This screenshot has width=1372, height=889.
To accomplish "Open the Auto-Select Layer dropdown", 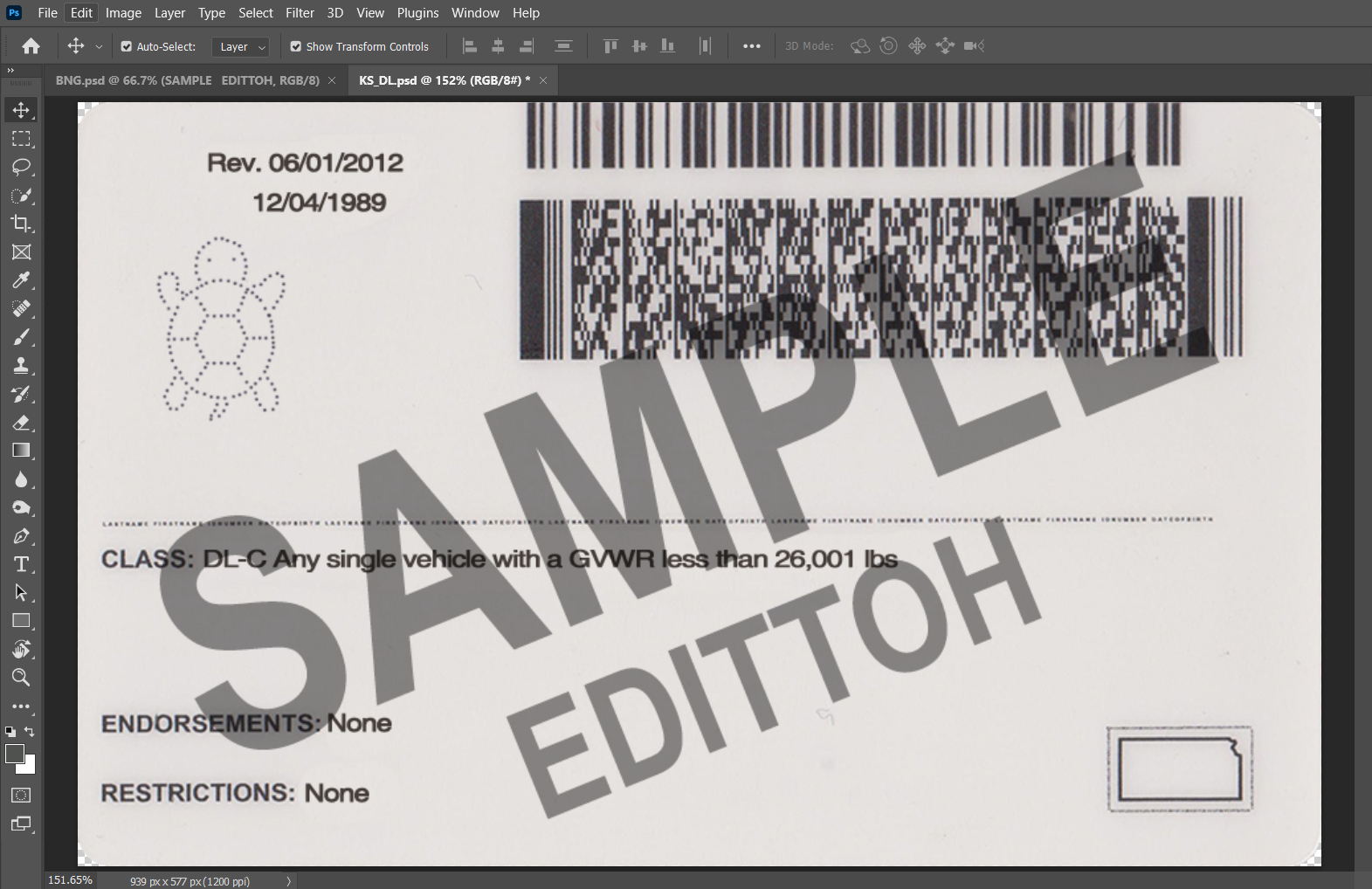I will pyautogui.click(x=240, y=47).
